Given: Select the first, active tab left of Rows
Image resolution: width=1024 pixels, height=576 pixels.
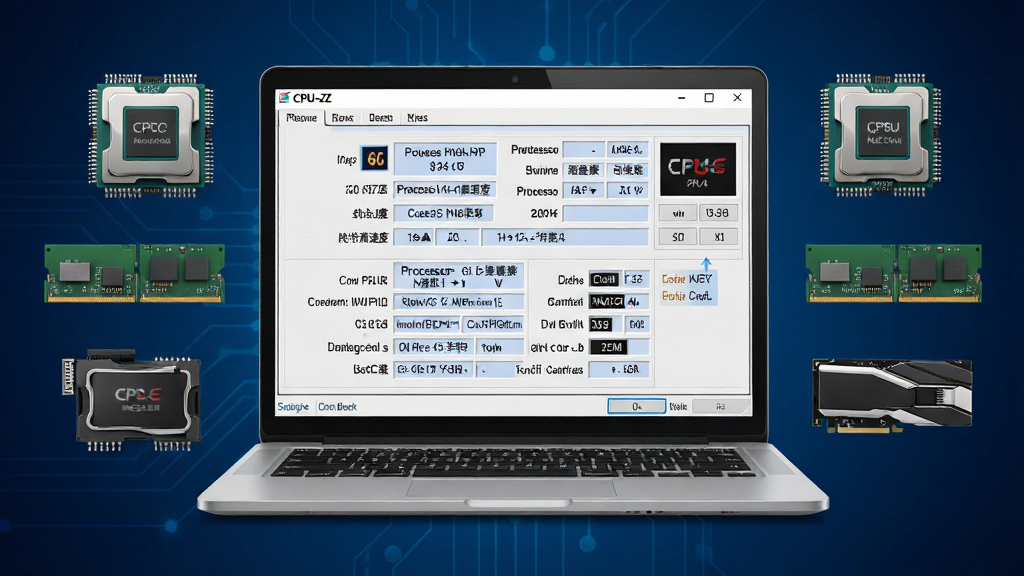Looking at the screenshot, I should point(302,118).
